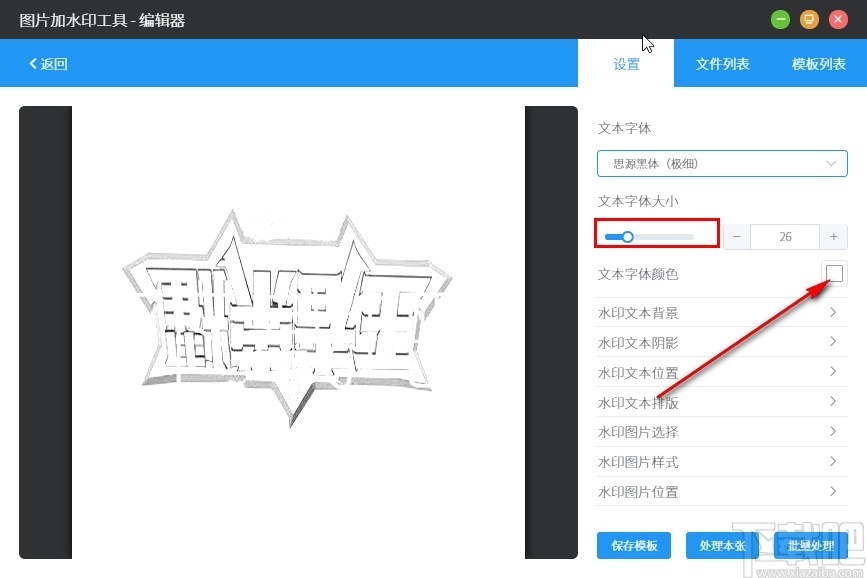Click the 批量处理 button
The image size is (867, 578).
coord(810,546)
